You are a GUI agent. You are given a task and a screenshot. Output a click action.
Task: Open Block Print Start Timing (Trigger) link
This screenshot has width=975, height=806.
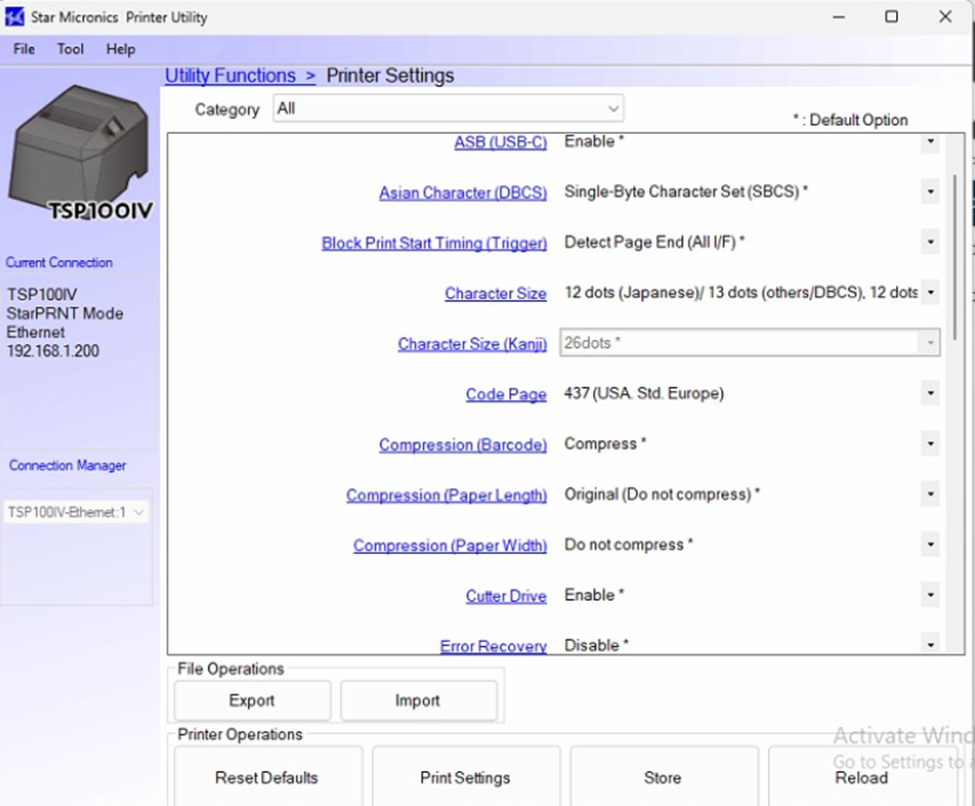434,243
